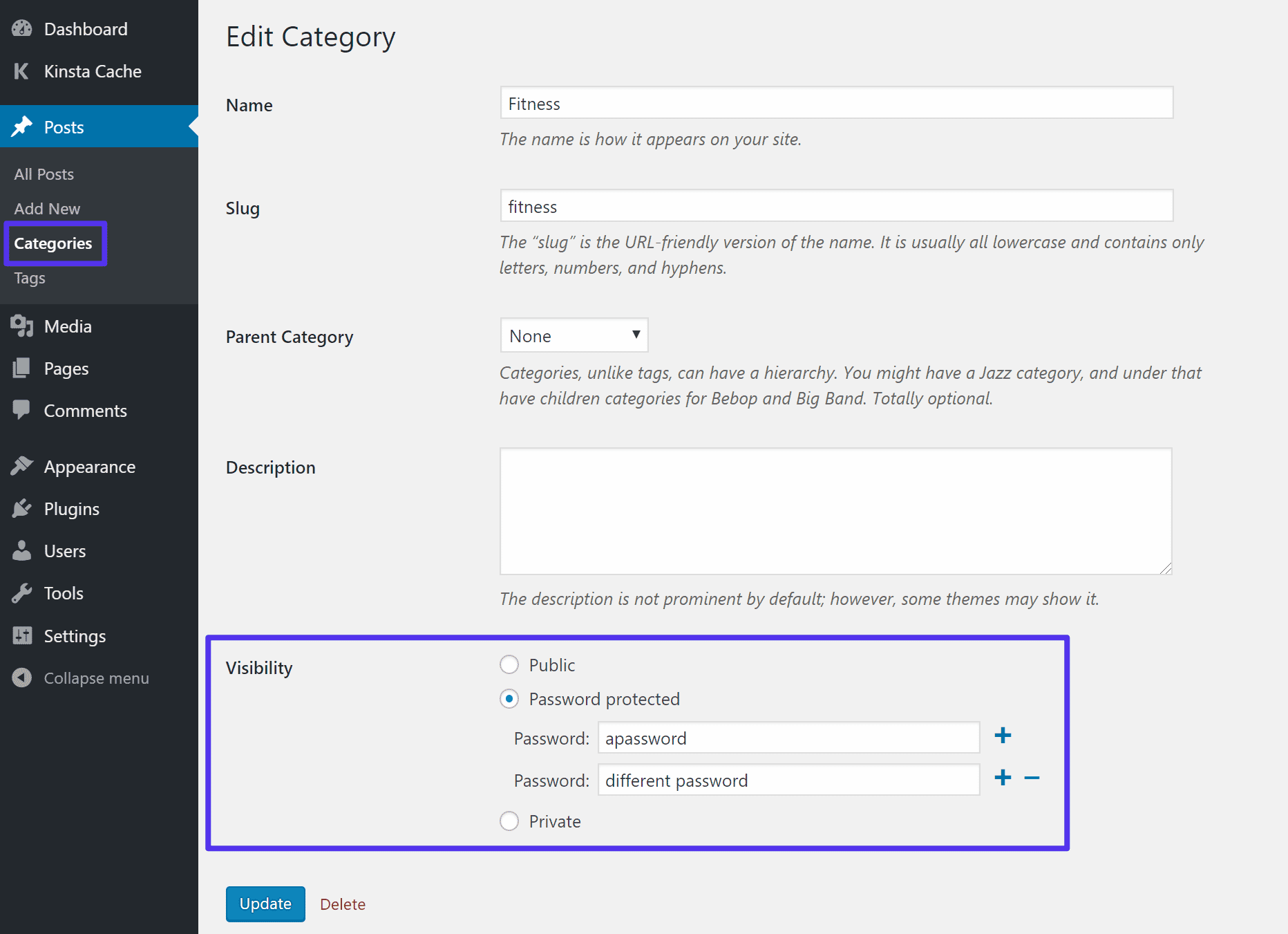
Task: Click the Update button
Action: (x=265, y=904)
